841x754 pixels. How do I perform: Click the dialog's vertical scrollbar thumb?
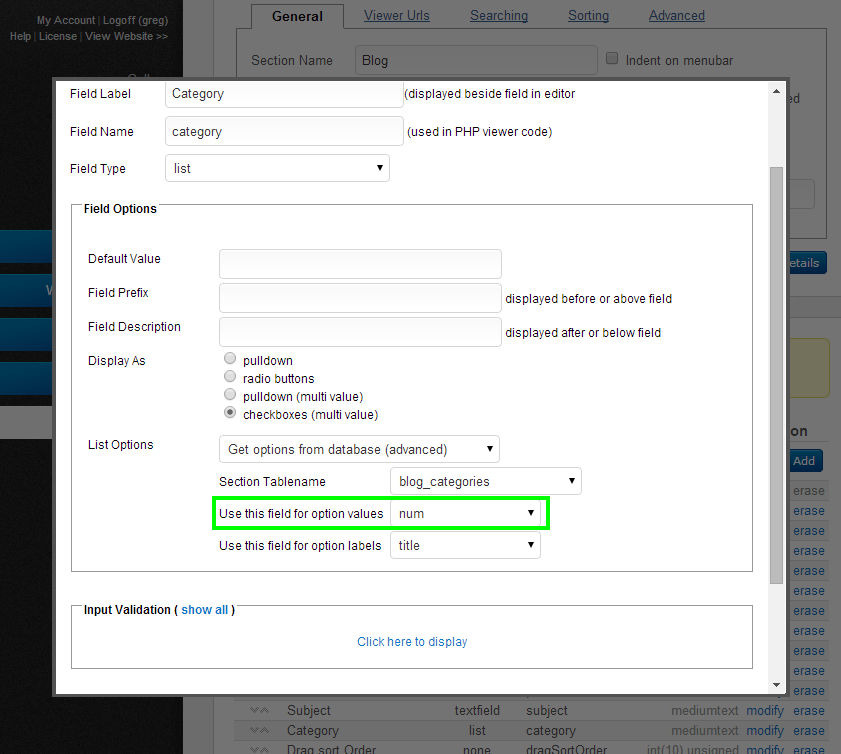[x=776, y=375]
